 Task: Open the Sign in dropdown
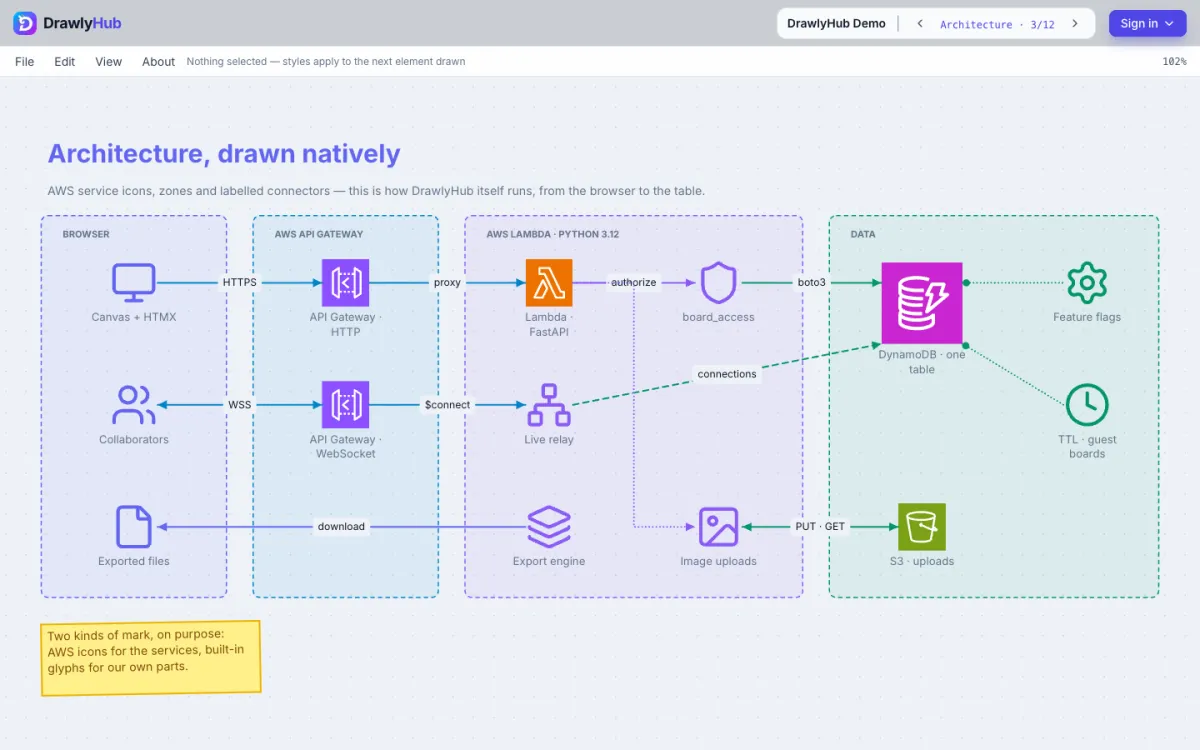[x=1147, y=24]
